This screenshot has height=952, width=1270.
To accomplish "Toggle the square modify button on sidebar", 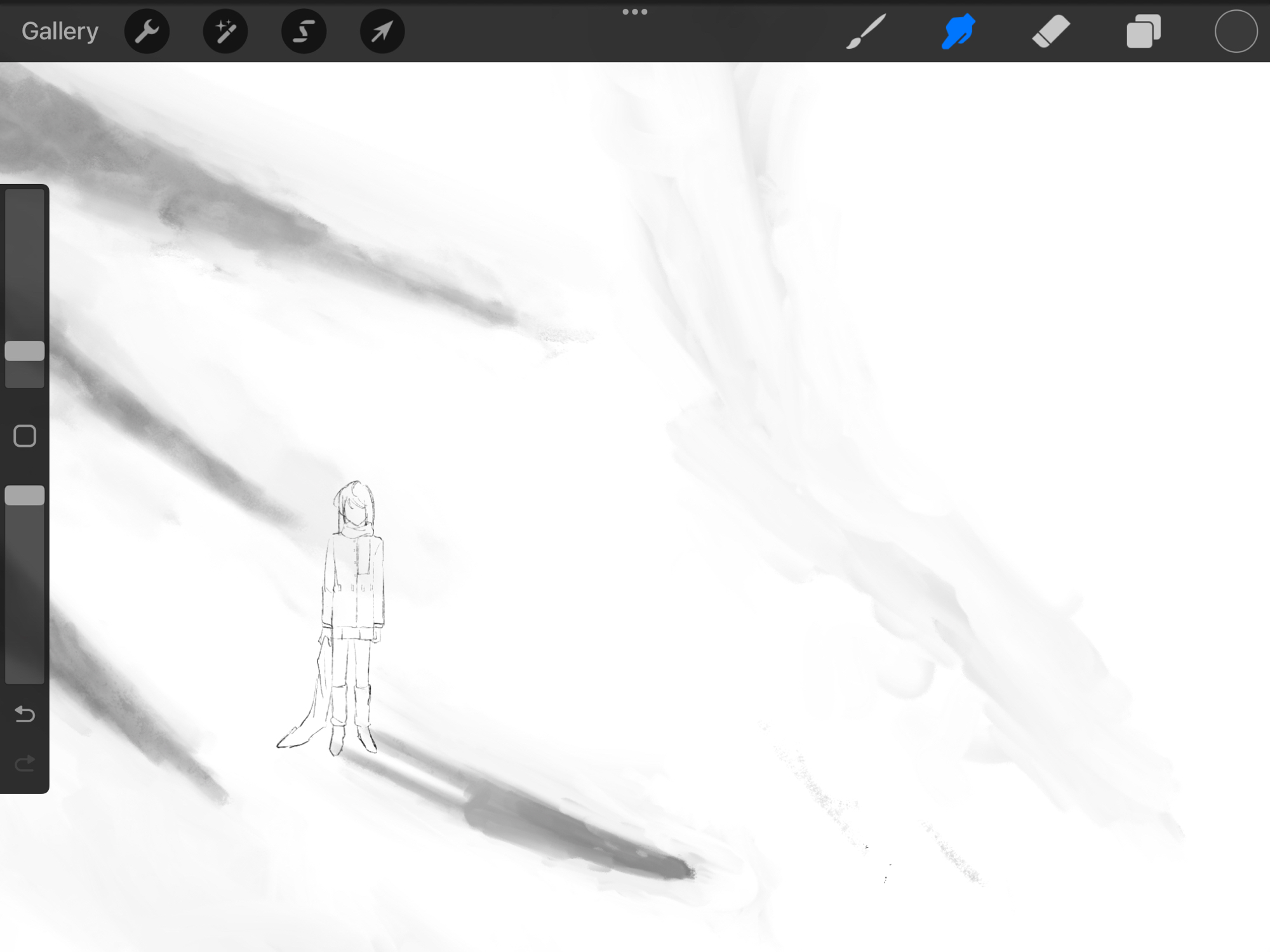I will tap(25, 436).
